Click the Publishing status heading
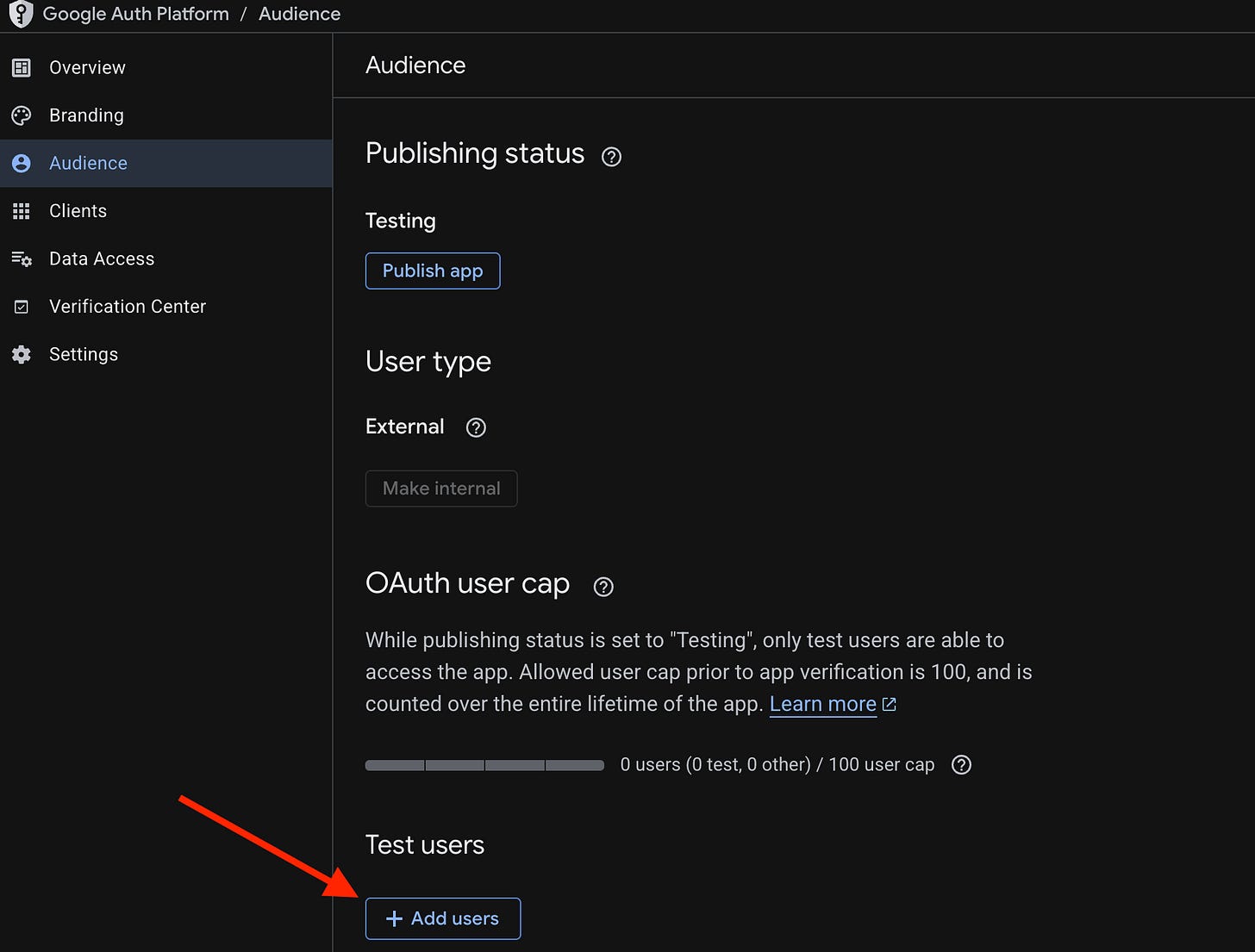The height and width of the screenshot is (952, 1255). tap(475, 153)
